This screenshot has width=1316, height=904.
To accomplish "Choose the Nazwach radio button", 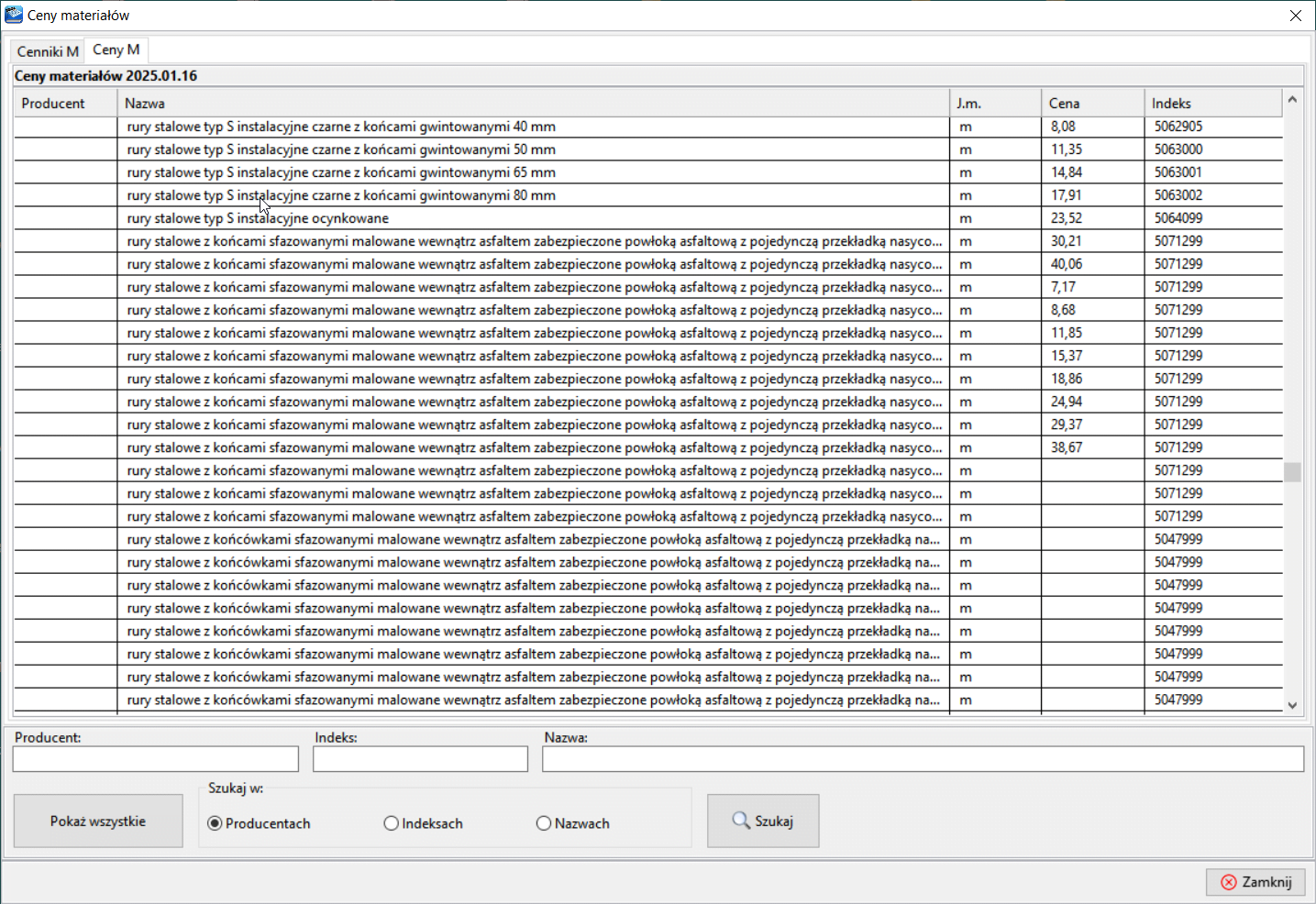I will (544, 823).
